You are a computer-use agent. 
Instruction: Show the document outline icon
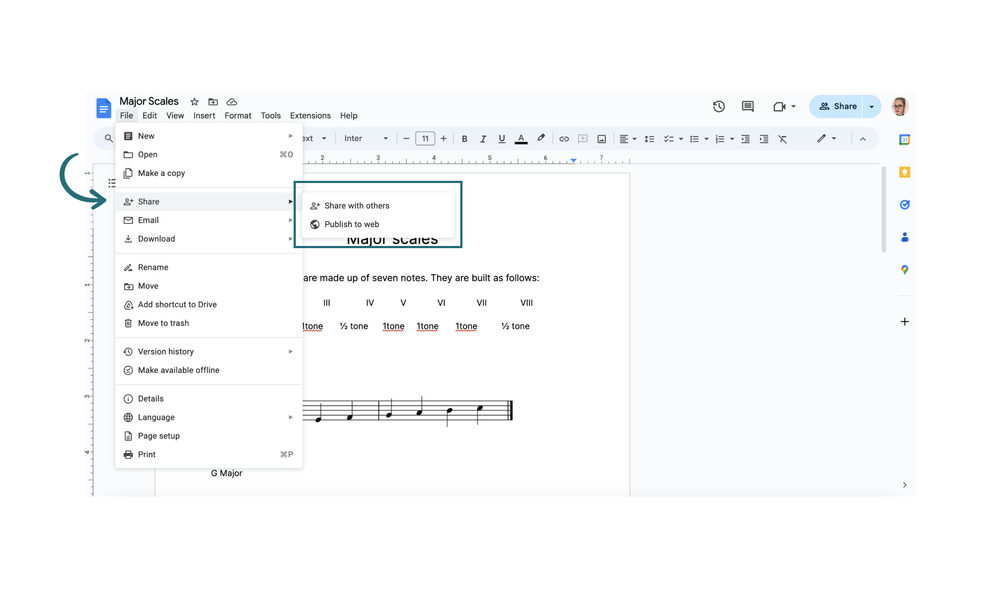coord(112,183)
